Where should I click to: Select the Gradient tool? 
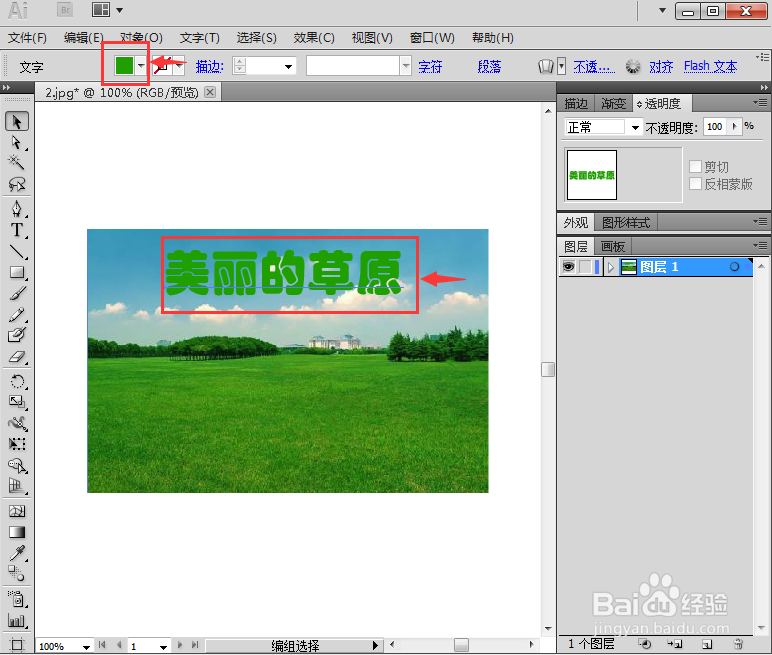(17, 532)
